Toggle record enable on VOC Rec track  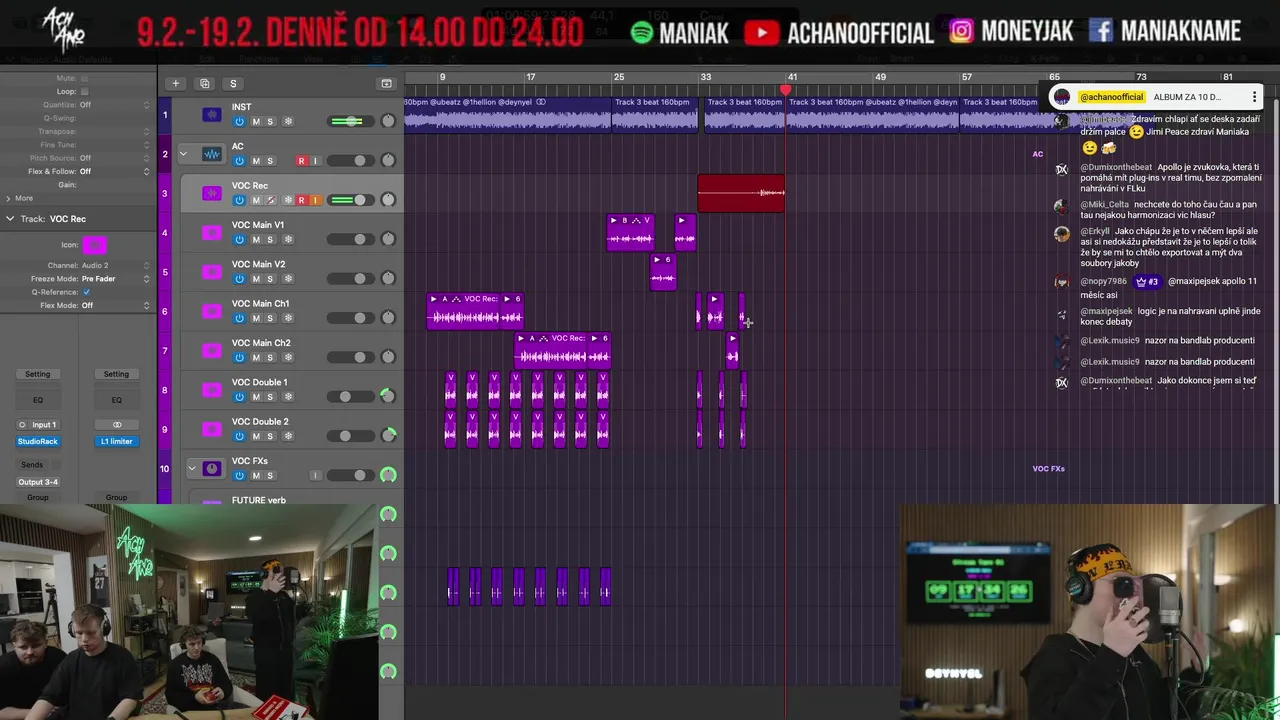pyautogui.click(x=301, y=200)
